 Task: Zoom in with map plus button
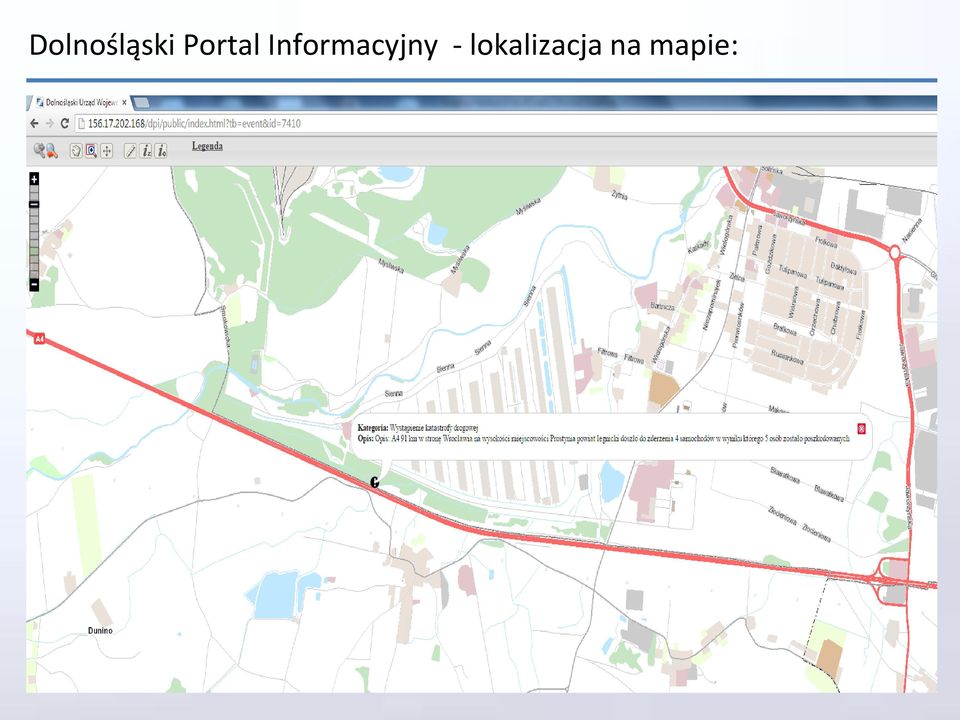(x=34, y=179)
